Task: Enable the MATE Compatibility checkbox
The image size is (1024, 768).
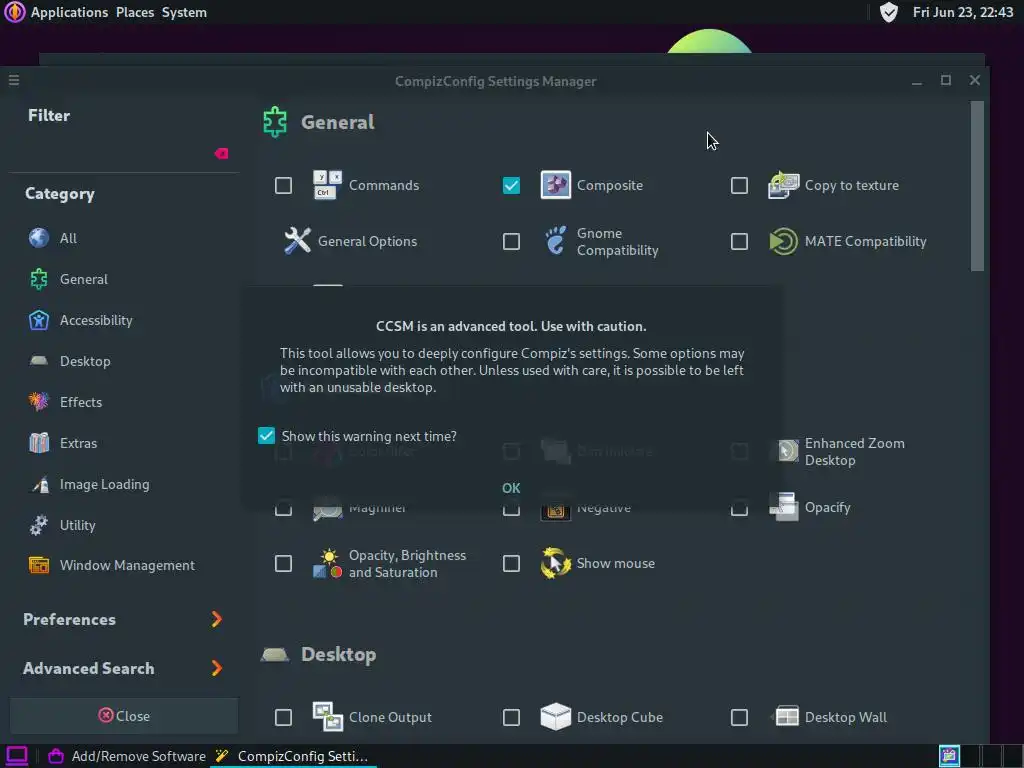Action: tap(739, 242)
